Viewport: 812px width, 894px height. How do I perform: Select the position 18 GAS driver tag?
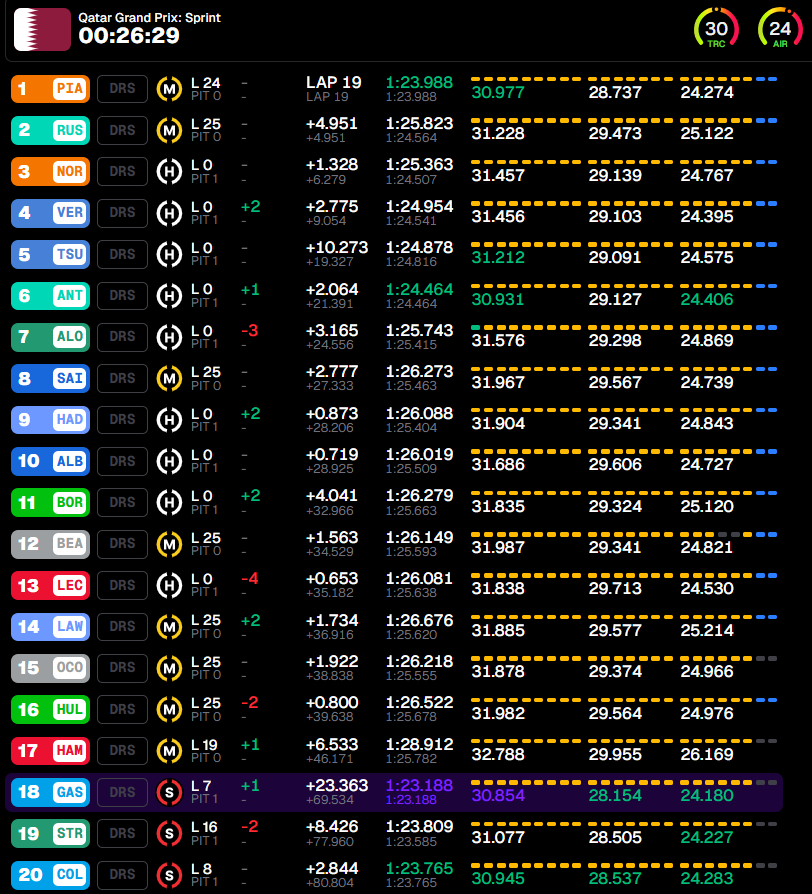[50, 792]
